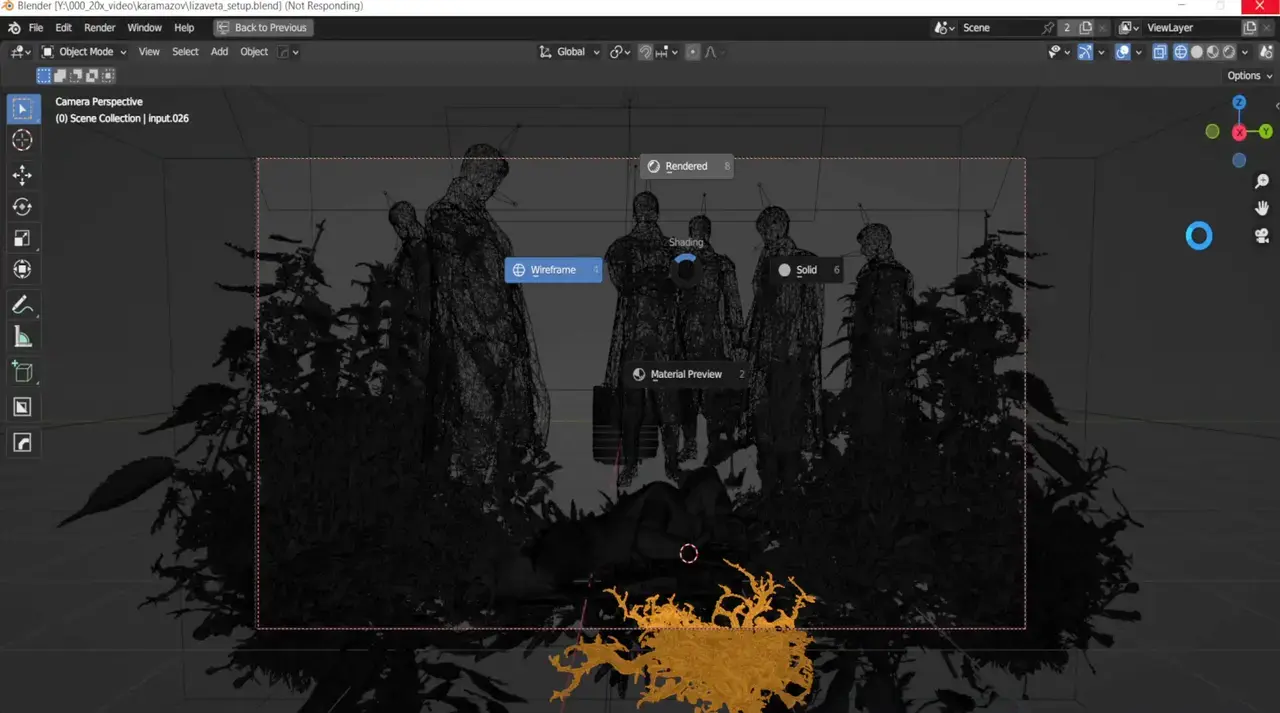Screen dimensions: 1280x713
Task: Toggle proportional editing
Action: point(691,51)
